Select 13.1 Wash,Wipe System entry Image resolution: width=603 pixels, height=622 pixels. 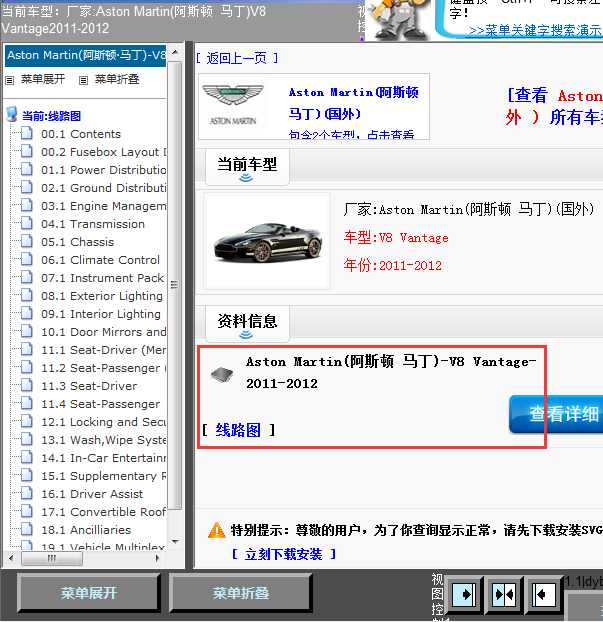coord(104,440)
